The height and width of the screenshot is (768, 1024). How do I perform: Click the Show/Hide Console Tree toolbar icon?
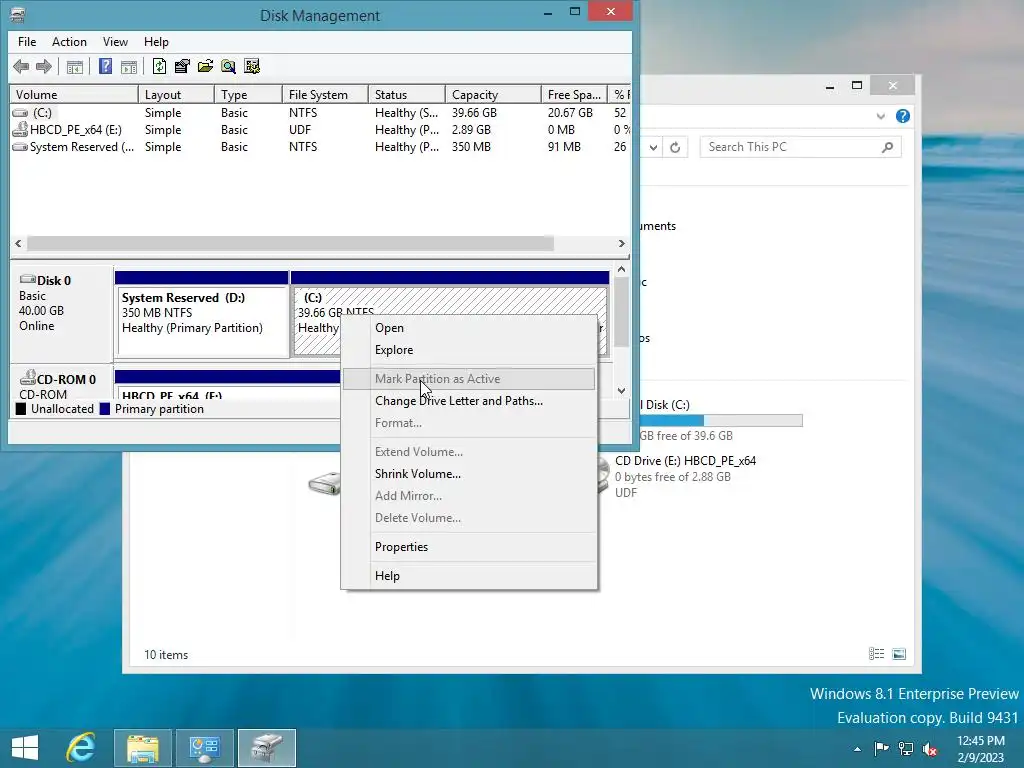coord(74,67)
